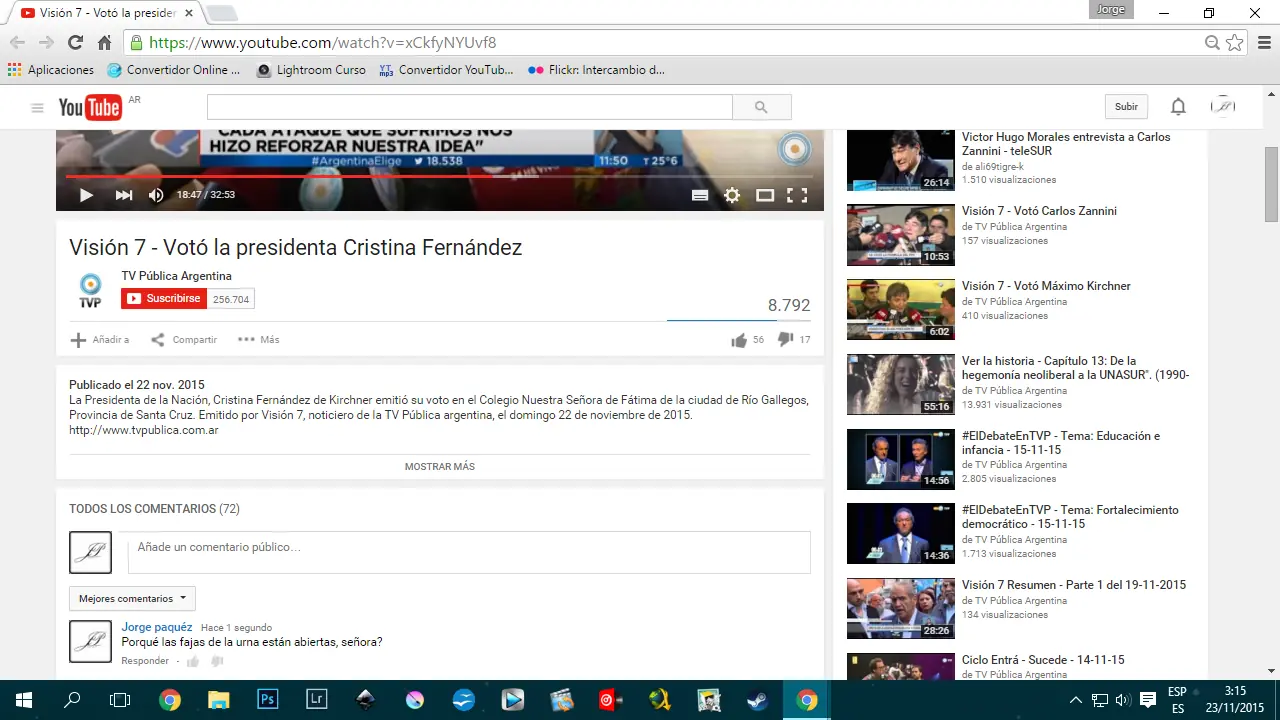1280x720 pixels.
Task: Open Votó Máximo Kirchner video thumbnail
Action: coord(901,310)
